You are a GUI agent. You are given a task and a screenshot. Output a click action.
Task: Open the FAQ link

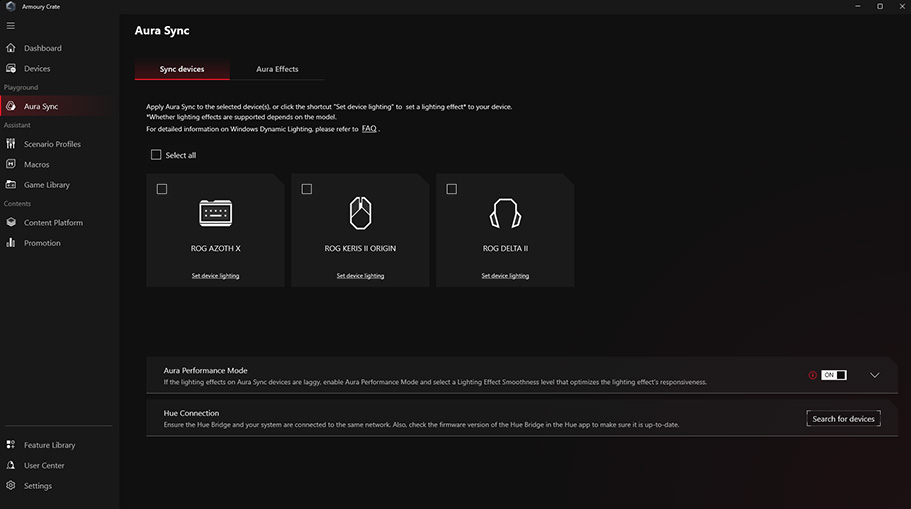[x=369, y=129]
